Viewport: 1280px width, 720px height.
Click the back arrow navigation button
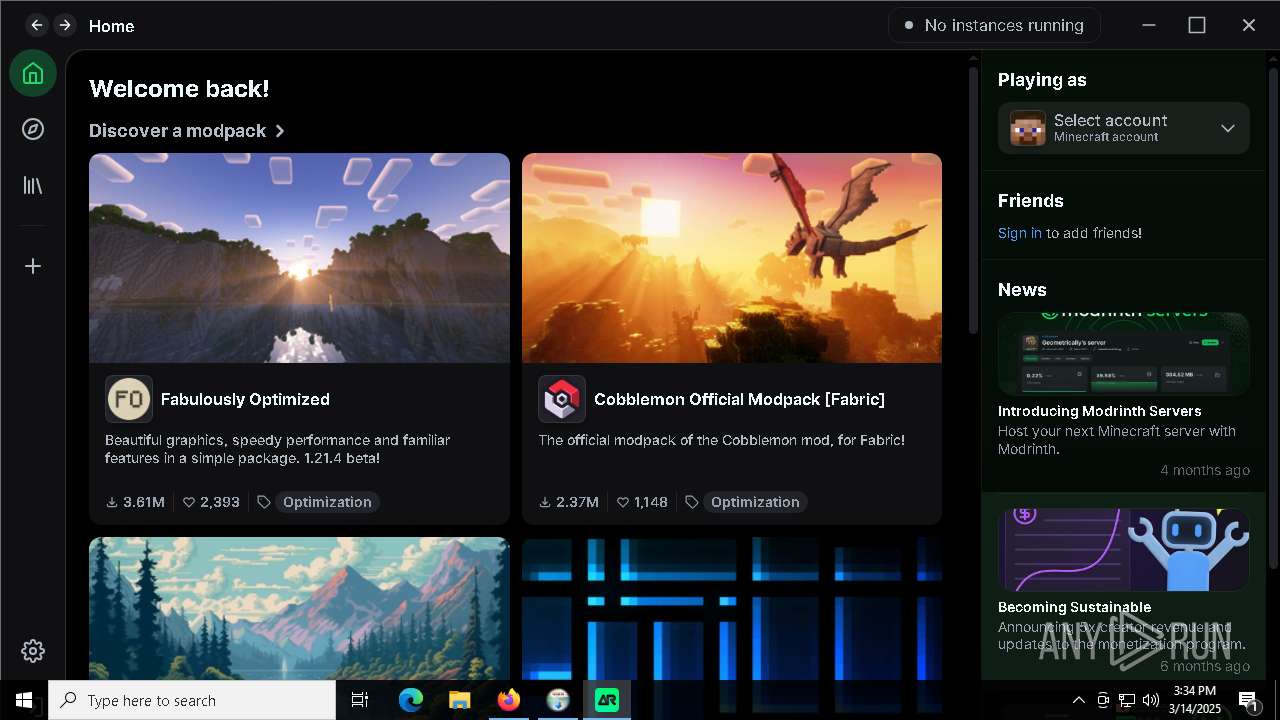coord(37,25)
